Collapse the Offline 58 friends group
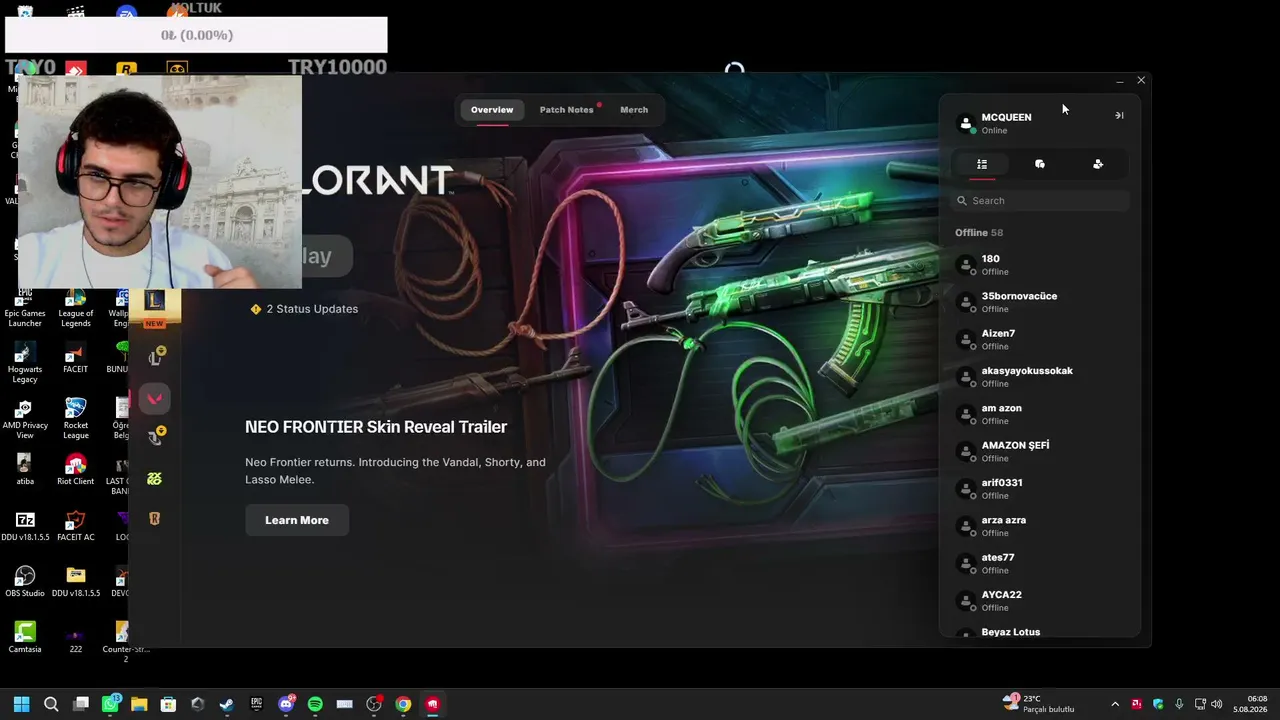Screen dimensions: 1280x720 979,233
